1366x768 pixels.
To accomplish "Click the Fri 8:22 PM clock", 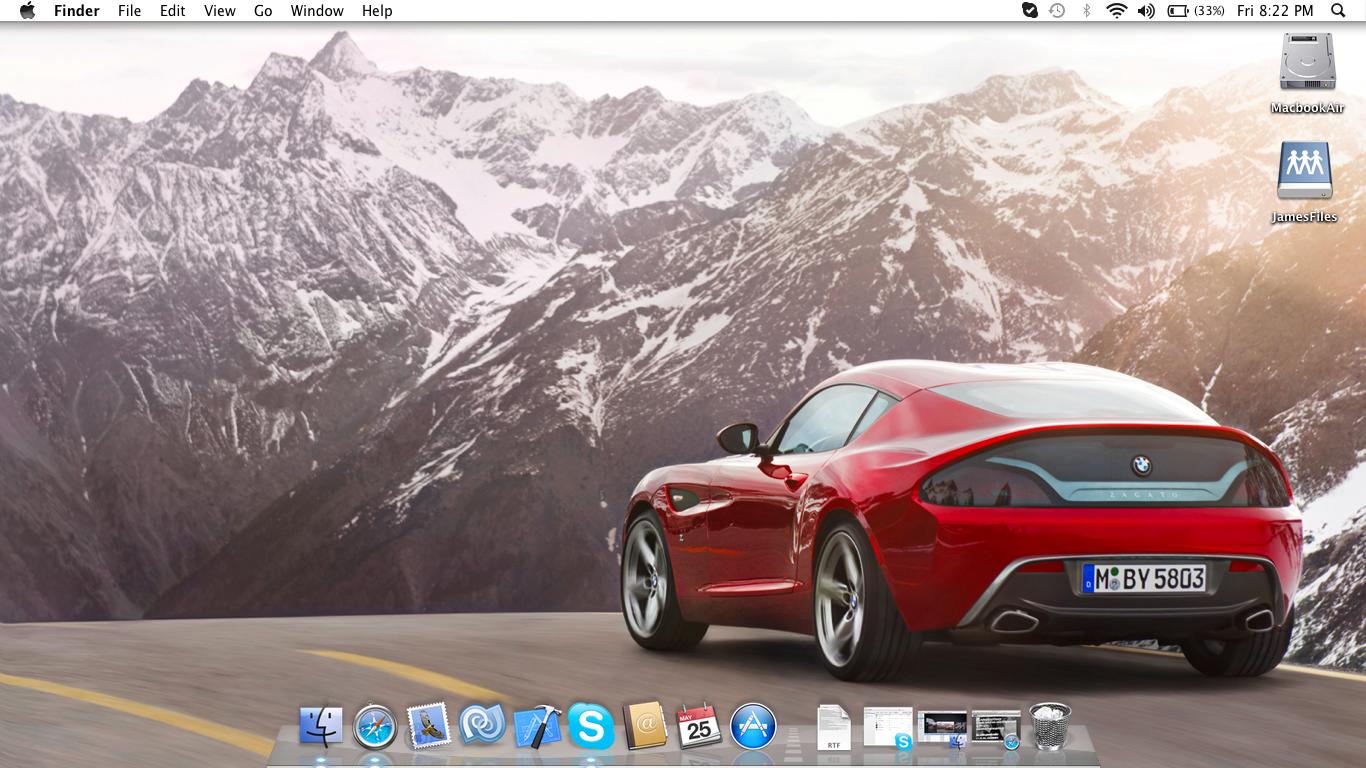I will point(1275,10).
